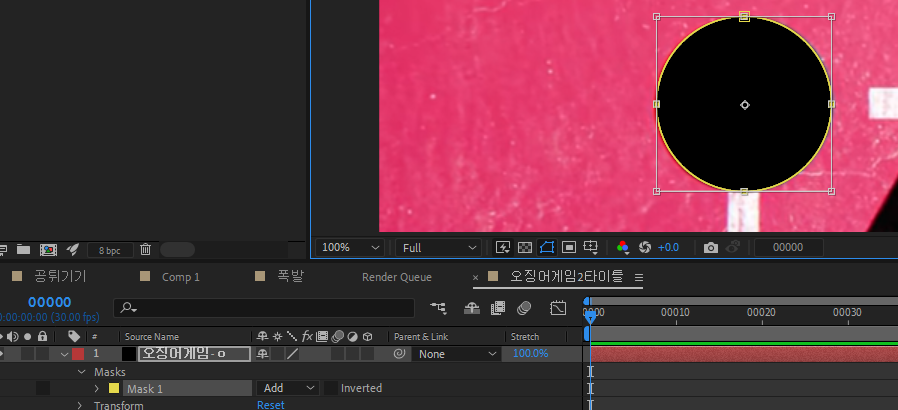898x410 pixels.
Task: Toggle Hide Shy Layers timeline switch
Action: (472, 308)
